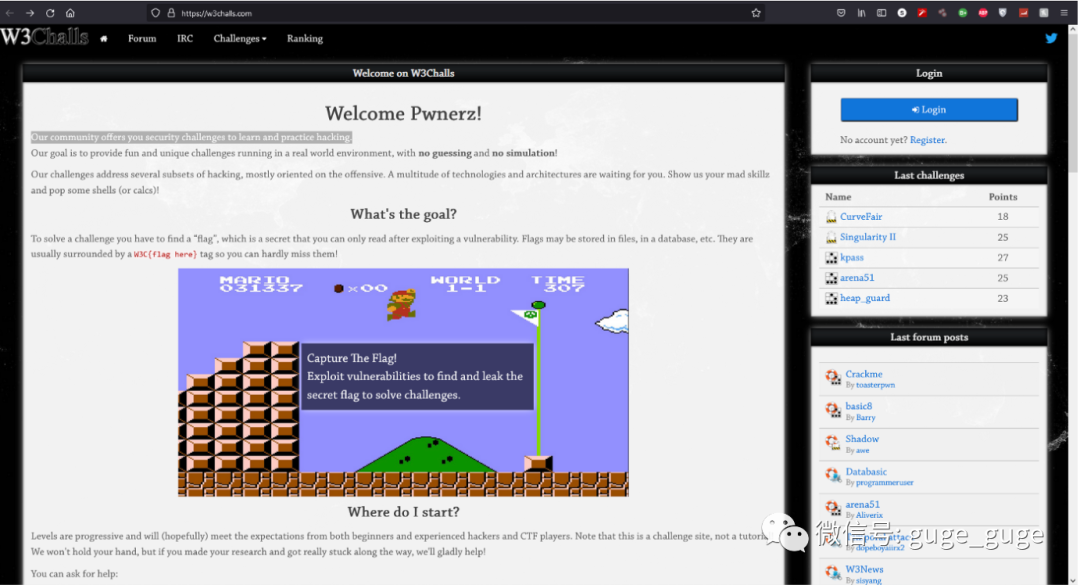Click the red pickaxe extension icon
The image size is (1080, 585).
[922, 13]
